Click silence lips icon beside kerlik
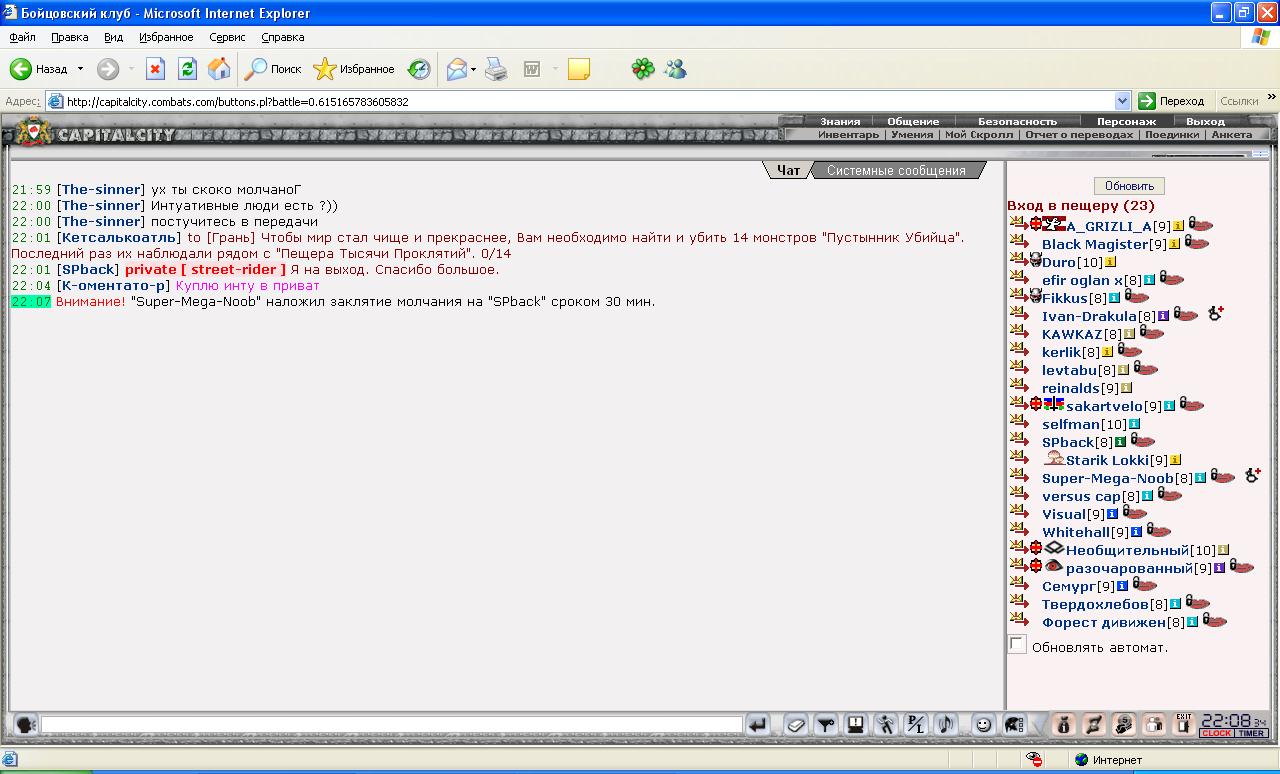This screenshot has height=774, width=1280. pos(1129,351)
